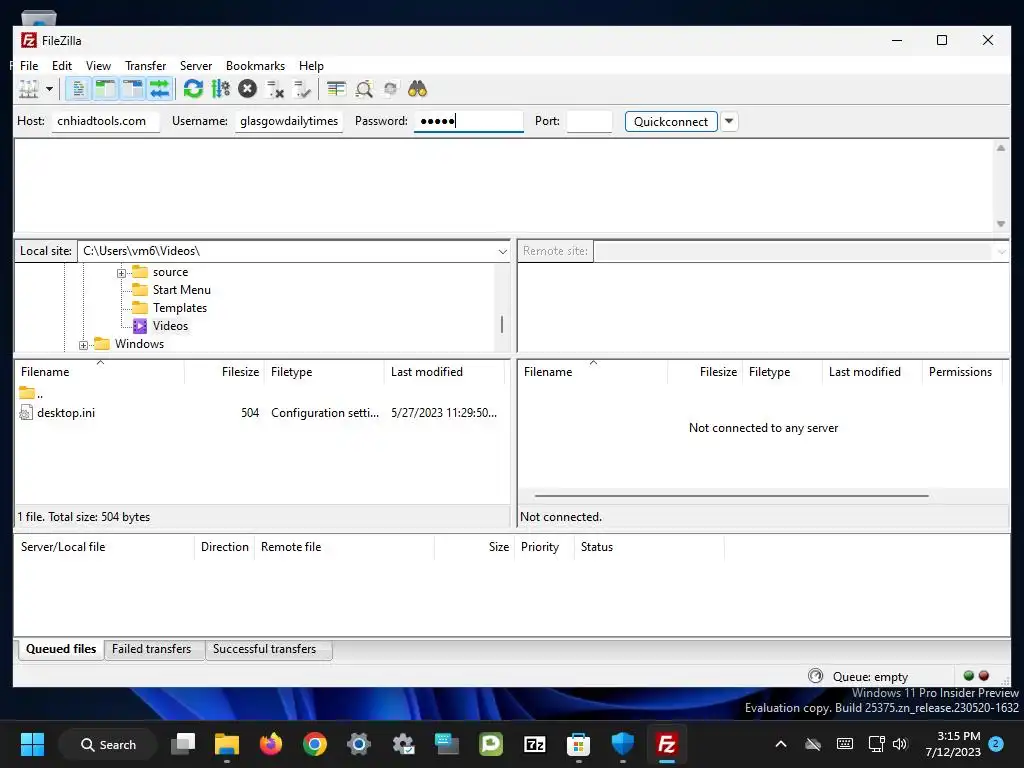Open the Local site path dropdown
Image resolution: width=1024 pixels, height=768 pixels.
pyautogui.click(x=502, y=251)
